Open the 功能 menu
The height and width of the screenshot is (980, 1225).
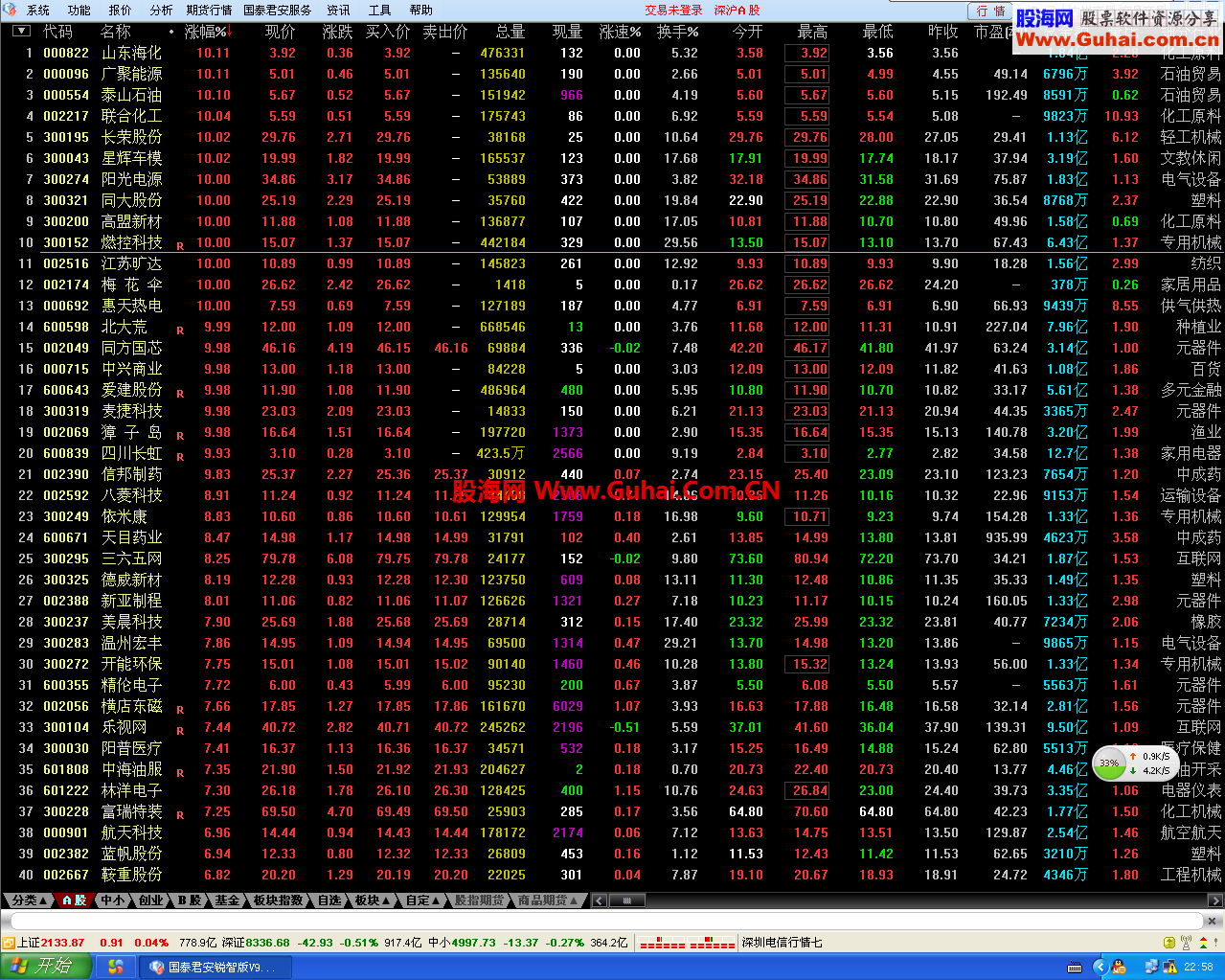(79, 10)
